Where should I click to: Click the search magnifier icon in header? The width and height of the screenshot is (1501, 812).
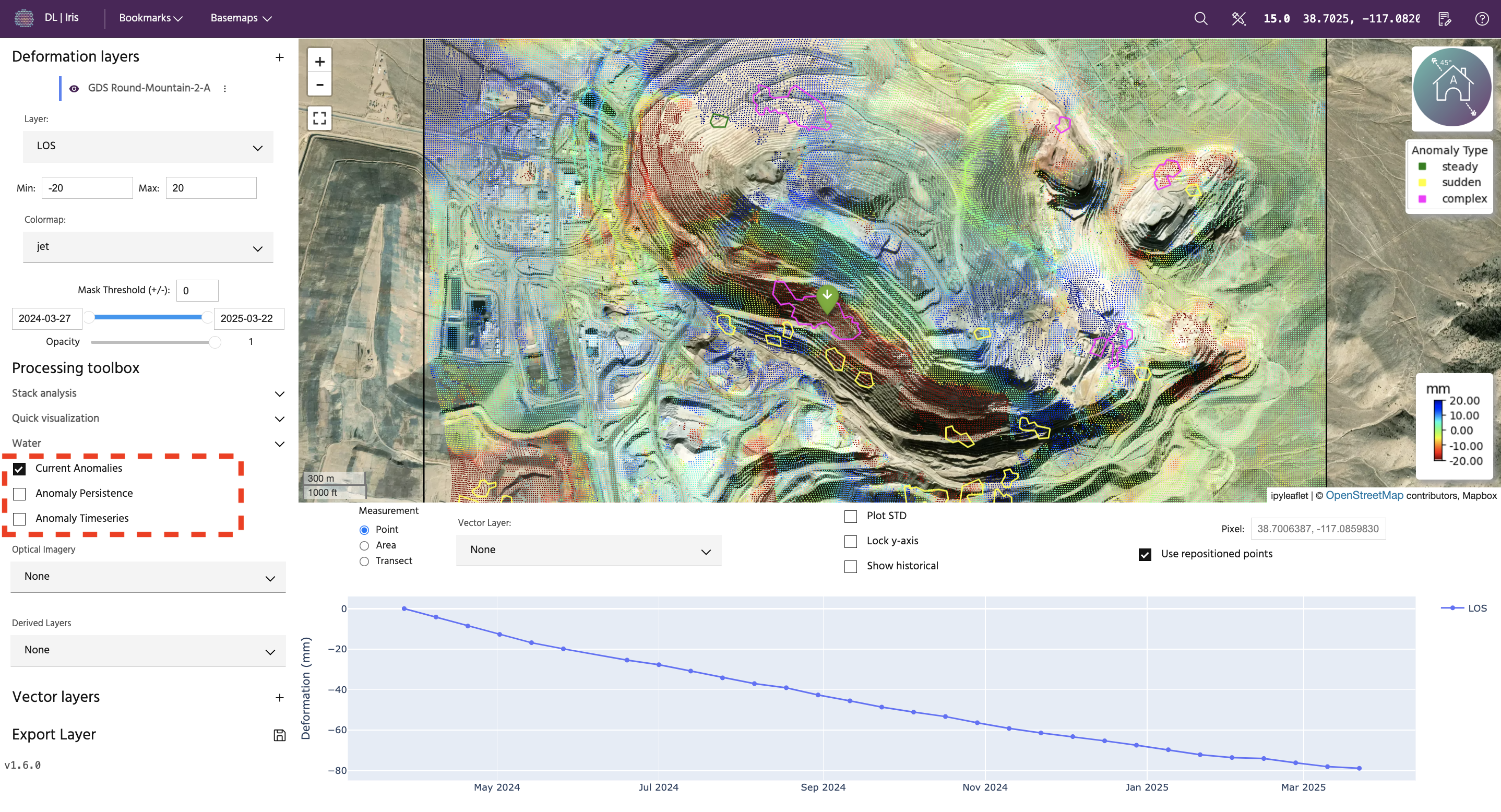point(1200,19)
